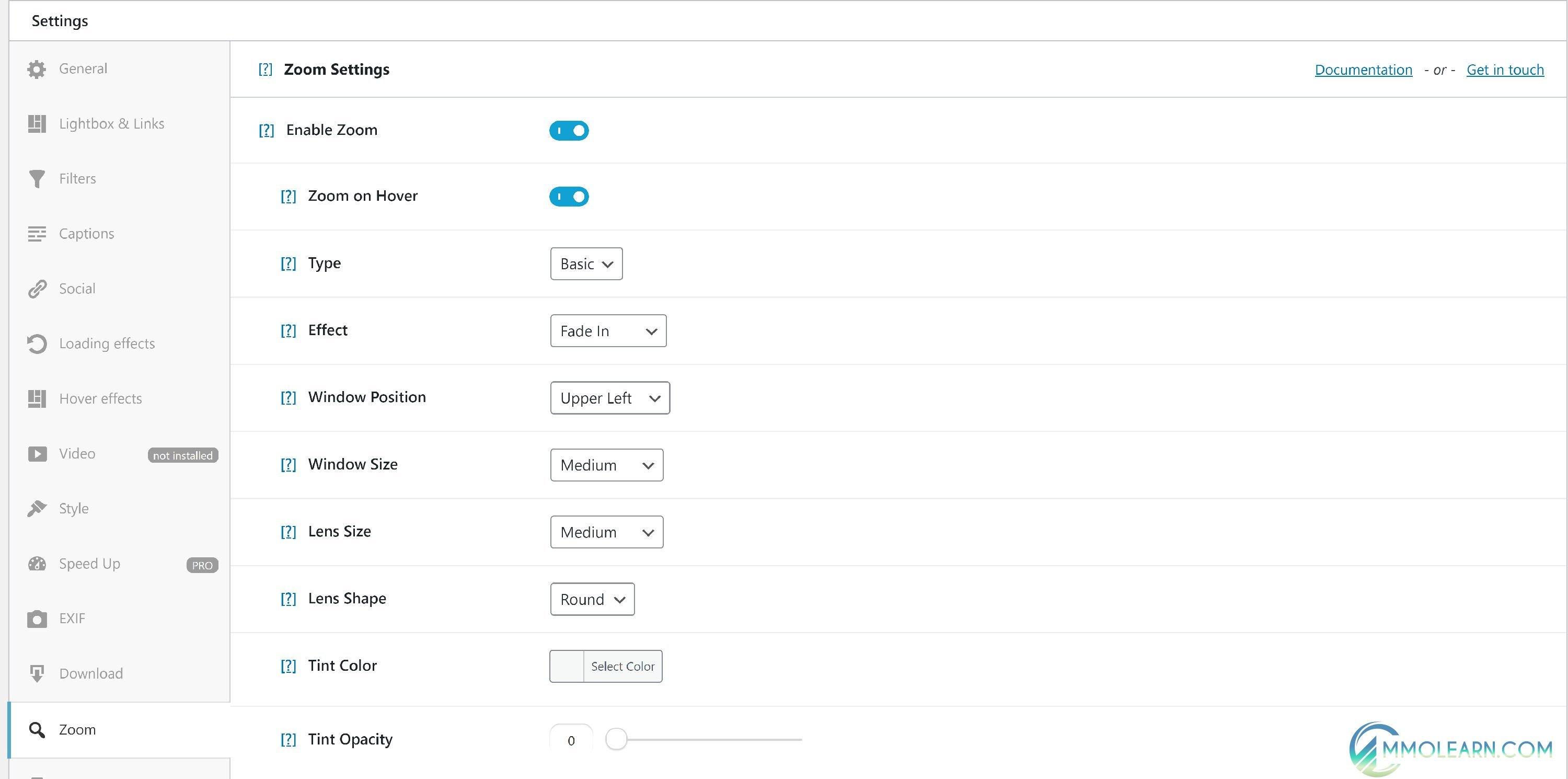The height and width of the screenshot is (779, 1568).
Task: Click the 'not installed' badge on Video
Action: coord(182,455)
